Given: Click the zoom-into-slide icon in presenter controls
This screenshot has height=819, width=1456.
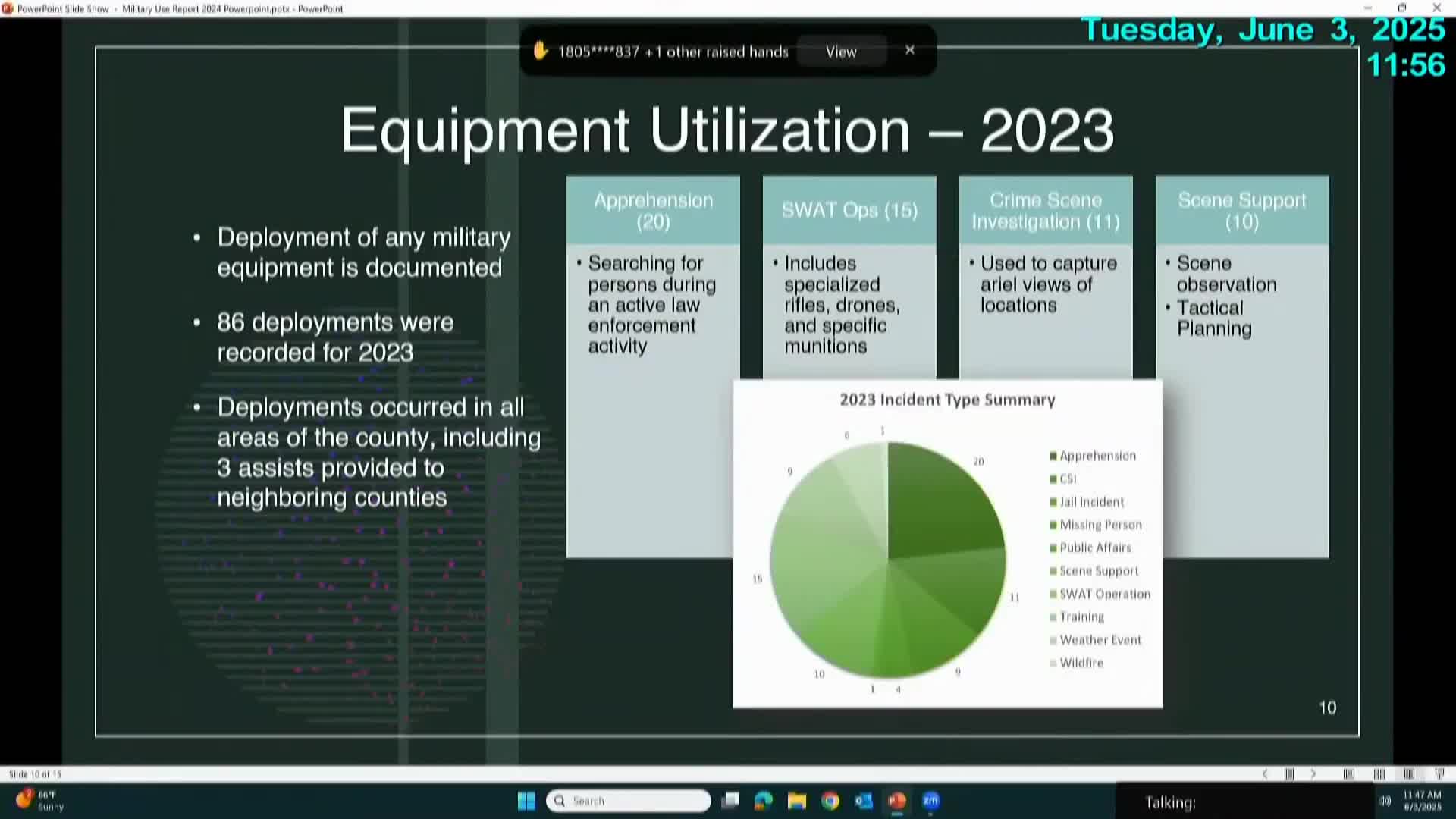Looking at the screenshot, I should tap(1379, 773).
